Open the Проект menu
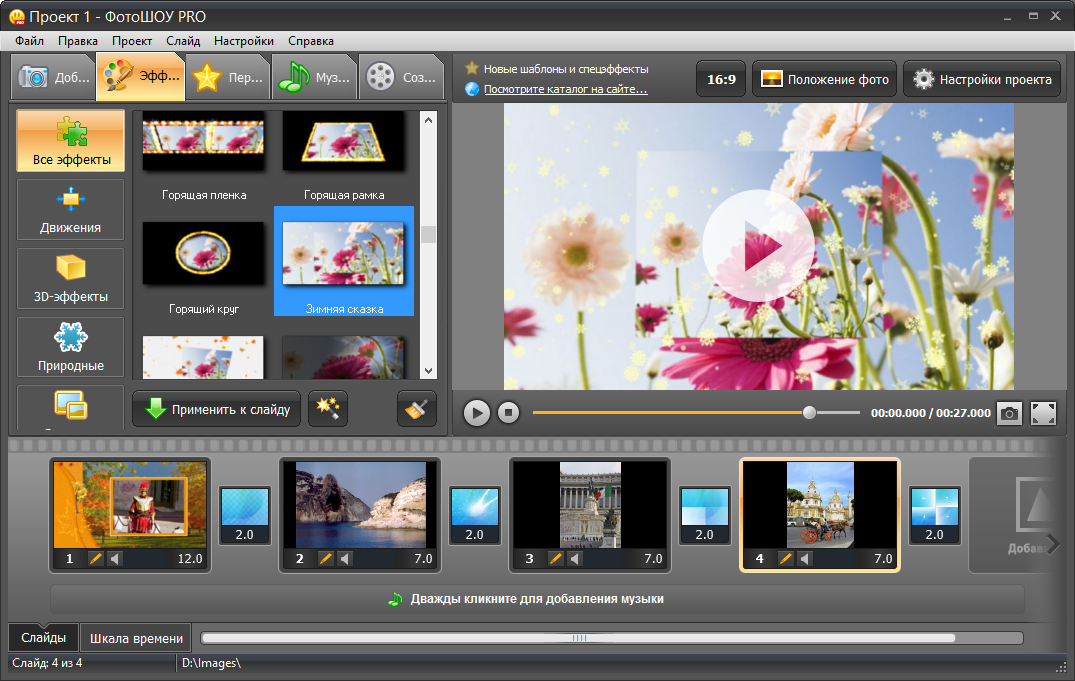The width and height of the screenshot is (1075, 681). (132, 41)
